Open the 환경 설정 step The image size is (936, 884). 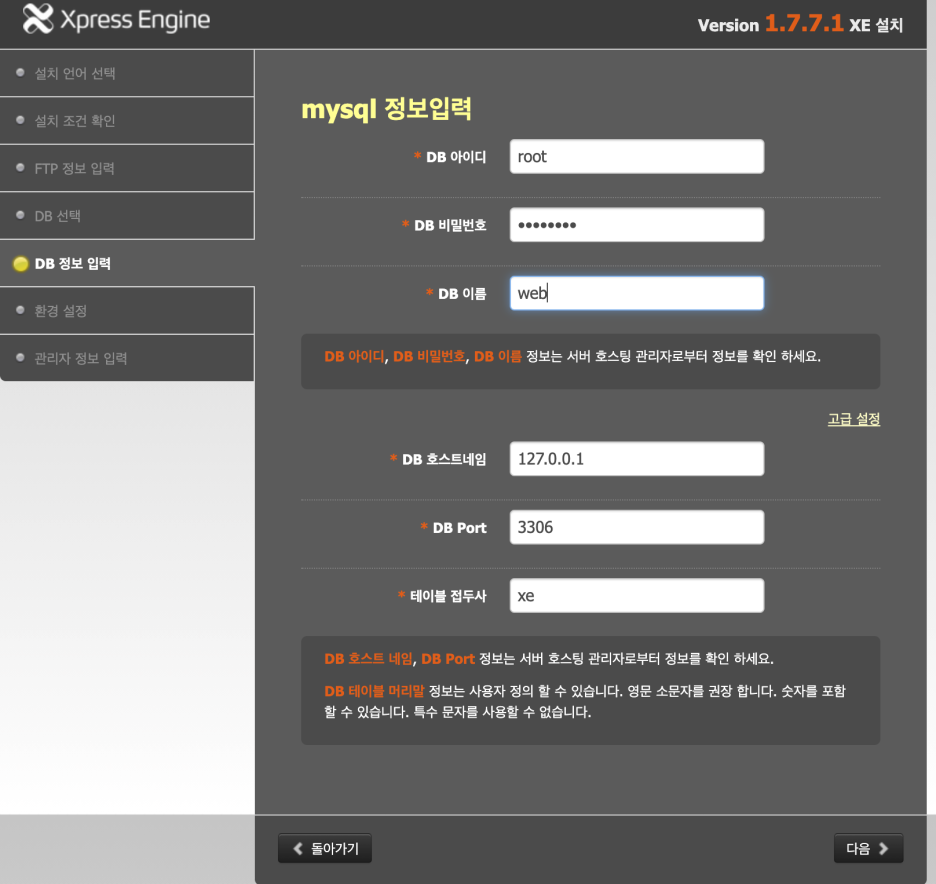click(x=127, y=310)
